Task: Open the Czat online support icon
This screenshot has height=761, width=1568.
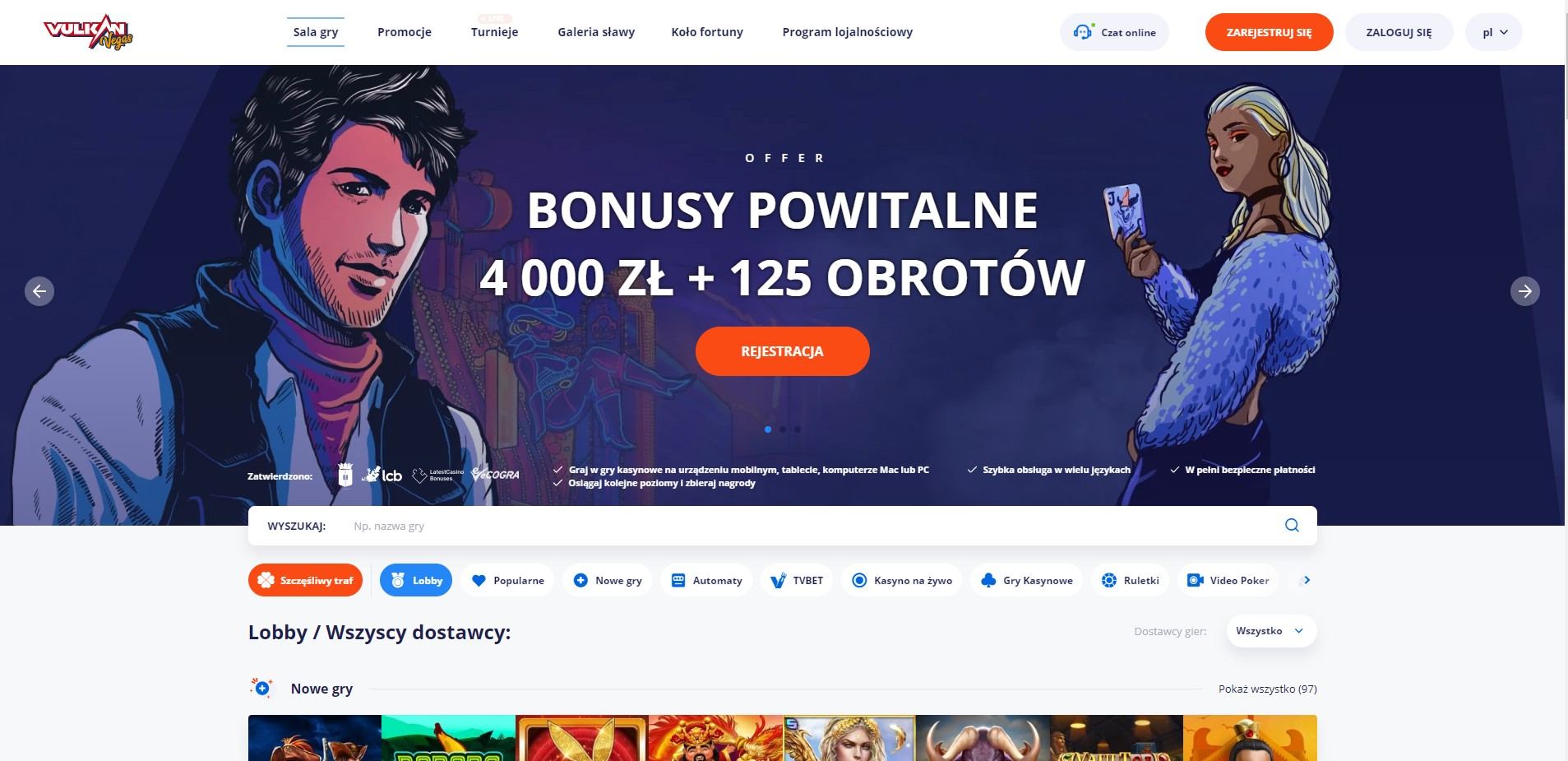Action: click(1084, 32)
